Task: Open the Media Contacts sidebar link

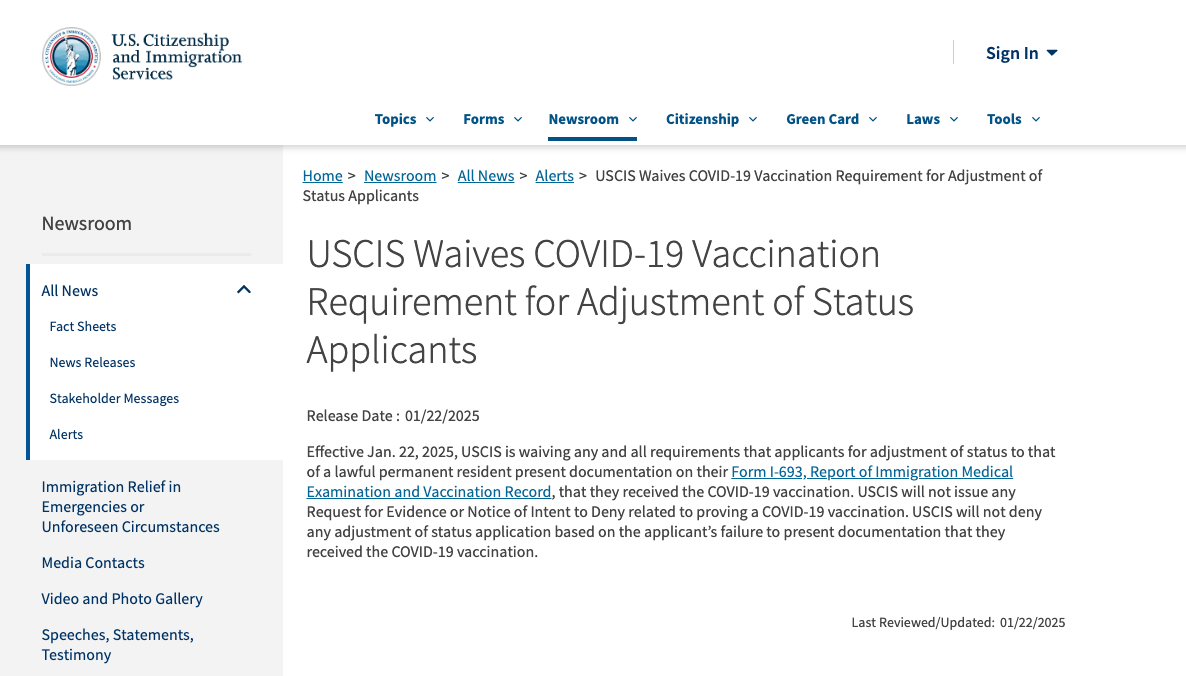Action: pyautogui.click(x=93, y=563)
